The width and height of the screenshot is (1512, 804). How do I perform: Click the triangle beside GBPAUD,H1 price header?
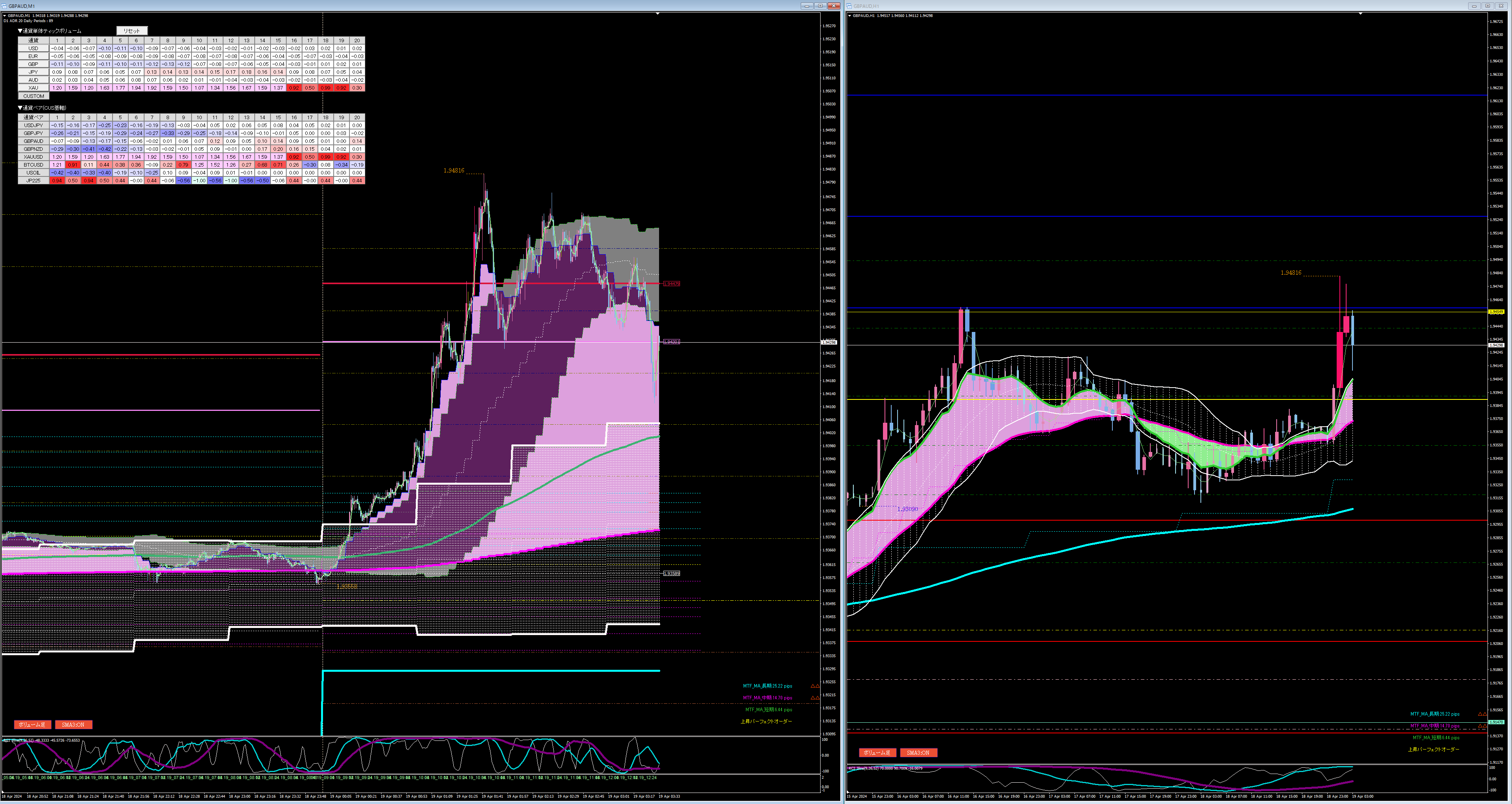(849, 16)
